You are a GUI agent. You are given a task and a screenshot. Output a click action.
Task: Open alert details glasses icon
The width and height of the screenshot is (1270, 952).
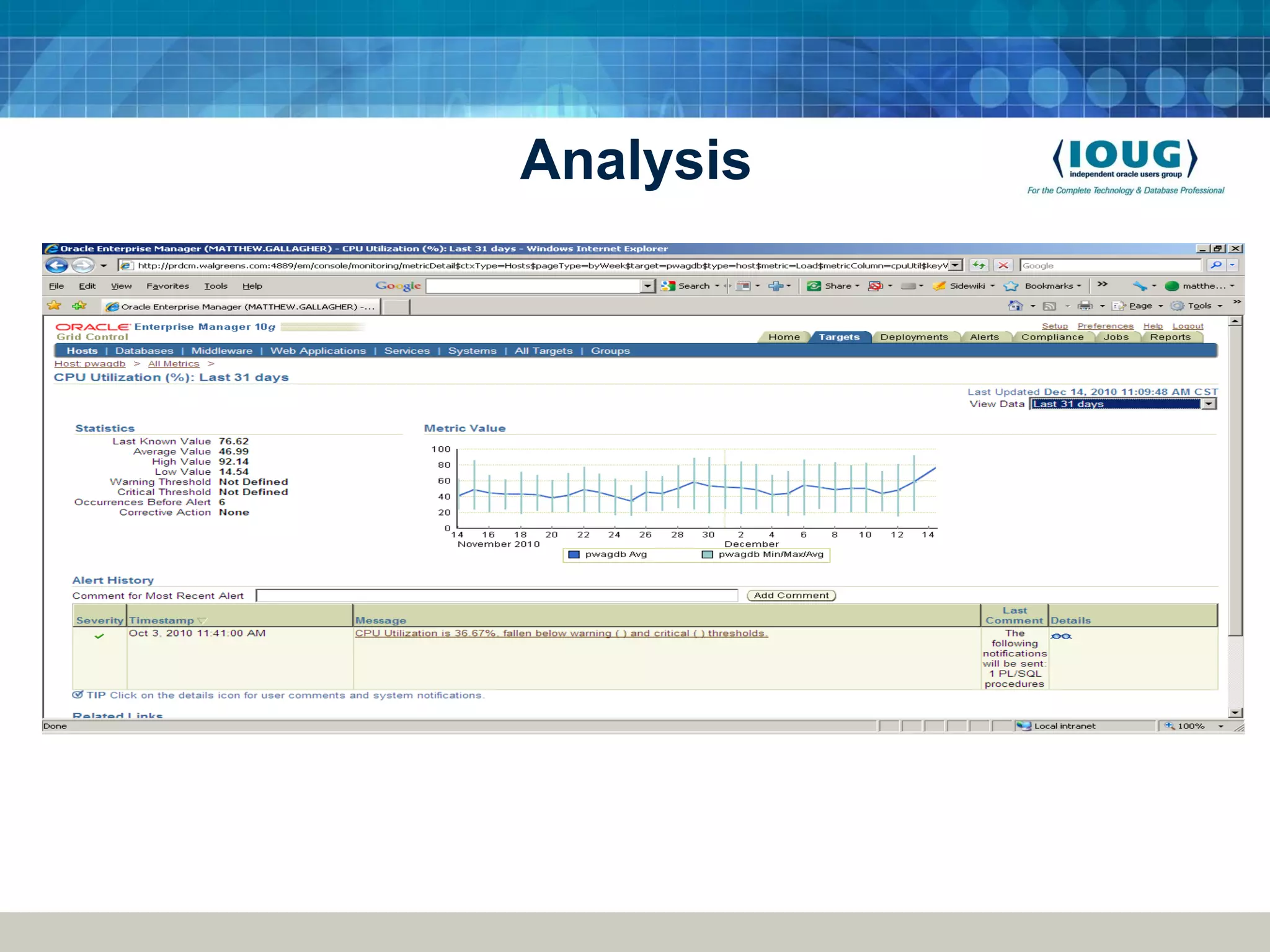tap(1060, 637)
